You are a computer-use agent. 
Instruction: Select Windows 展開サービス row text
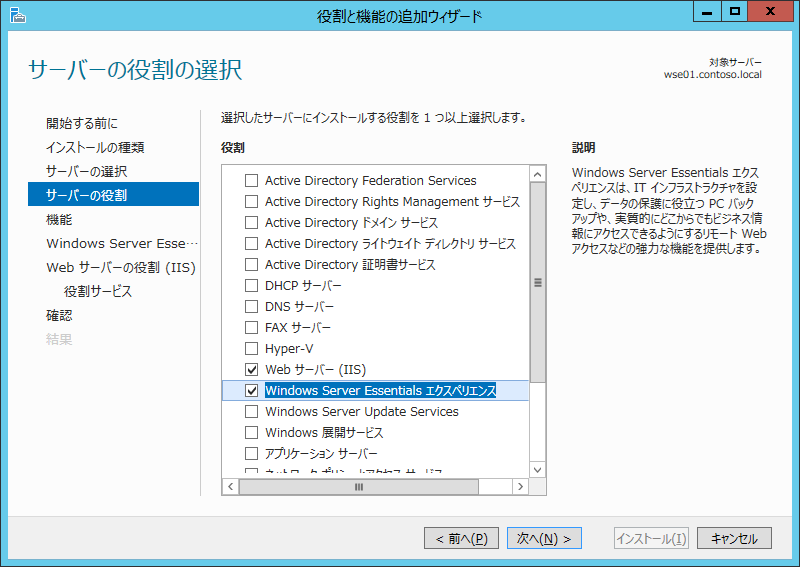click(324, 432)
